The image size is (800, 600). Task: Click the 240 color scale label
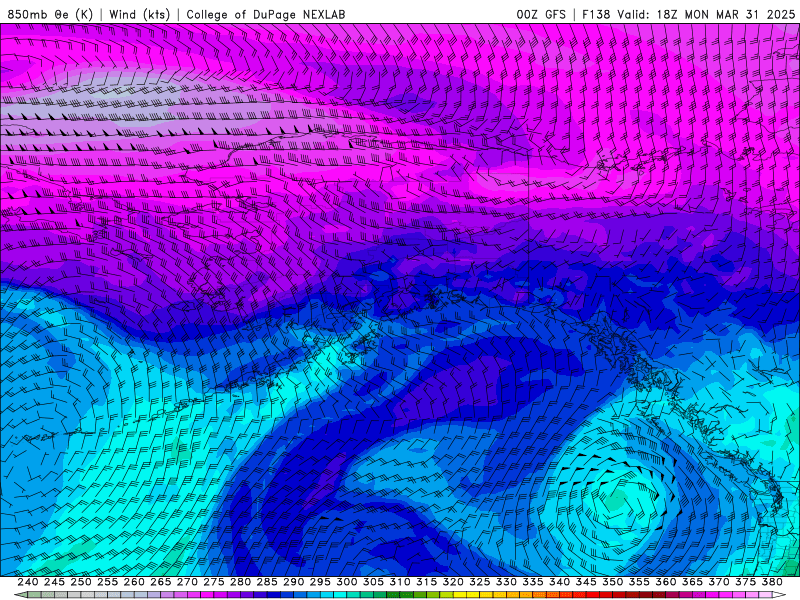[28, 582]
